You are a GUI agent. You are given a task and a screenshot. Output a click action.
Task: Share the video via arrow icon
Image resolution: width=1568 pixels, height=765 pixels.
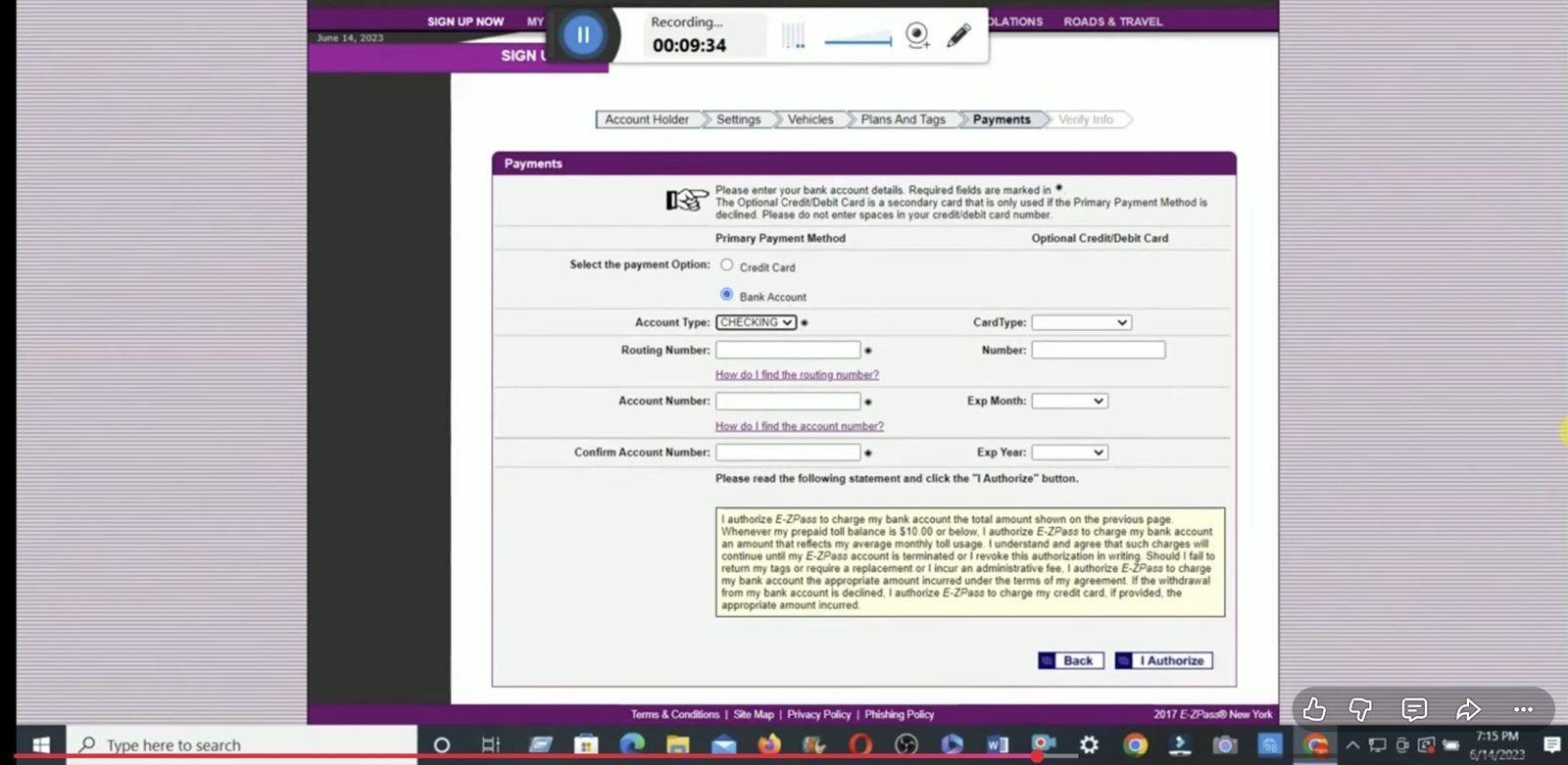[1468, 709]
